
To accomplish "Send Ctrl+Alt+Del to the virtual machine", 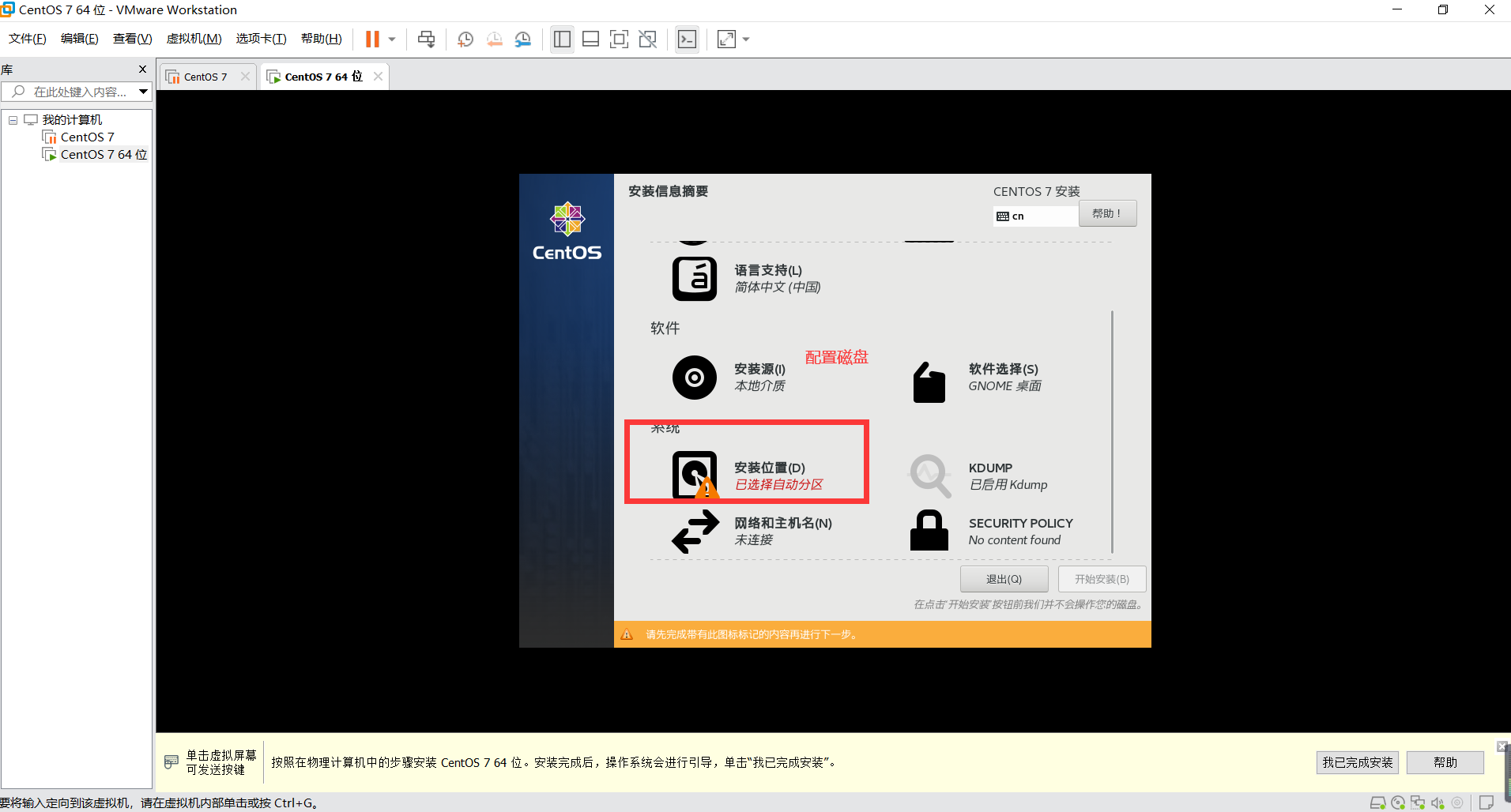I will pos(426,39).
